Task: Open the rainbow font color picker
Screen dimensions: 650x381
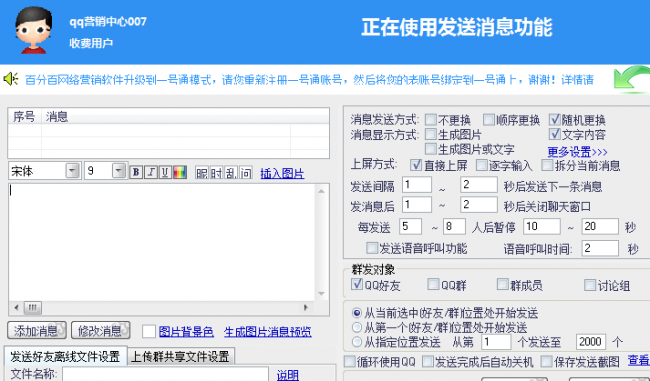Action: click(179, 172)
